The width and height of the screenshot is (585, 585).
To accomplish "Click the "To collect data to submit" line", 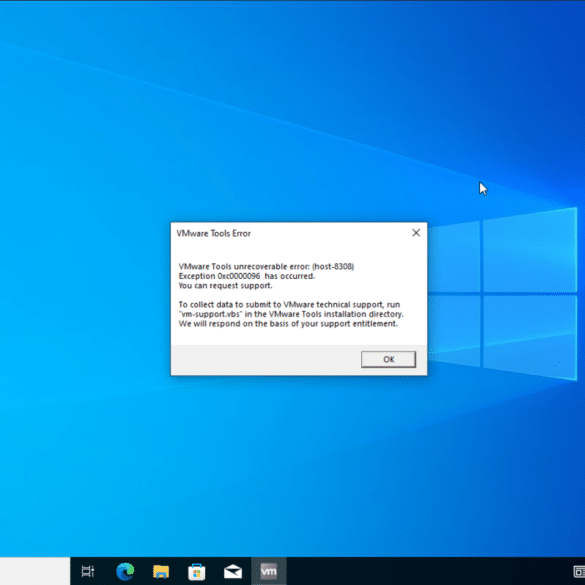I will coord(289,304).
